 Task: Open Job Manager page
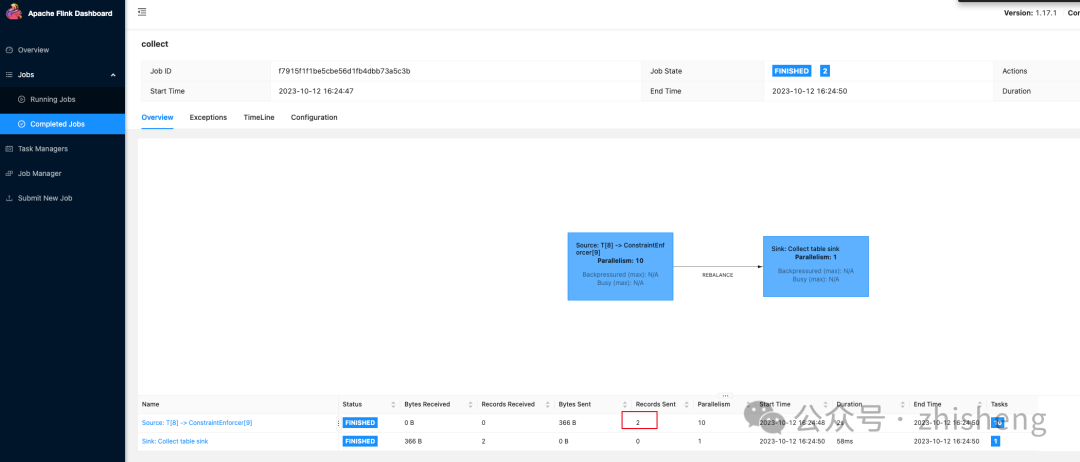tap(39, 174)
